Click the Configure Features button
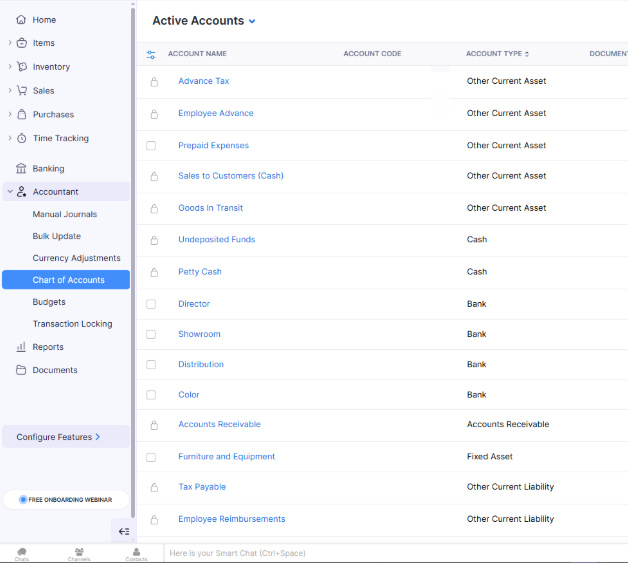Image resolution: width=628 pixels, height=572 pixels. 59,437
